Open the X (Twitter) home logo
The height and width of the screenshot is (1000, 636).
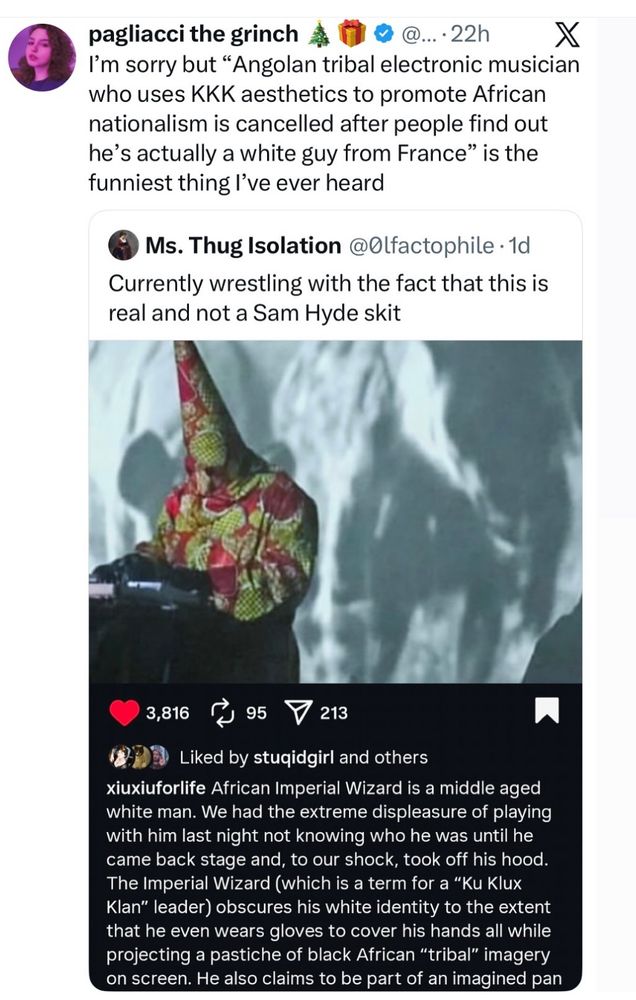(x=567, y=33)
